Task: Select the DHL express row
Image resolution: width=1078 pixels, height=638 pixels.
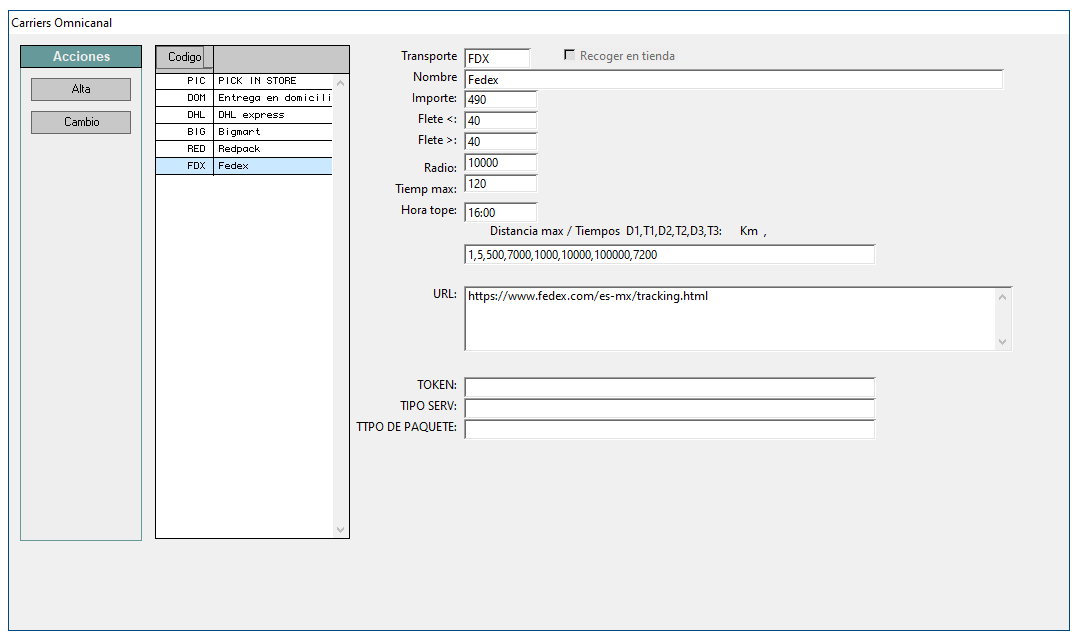Action: click(x=244, y=115)
